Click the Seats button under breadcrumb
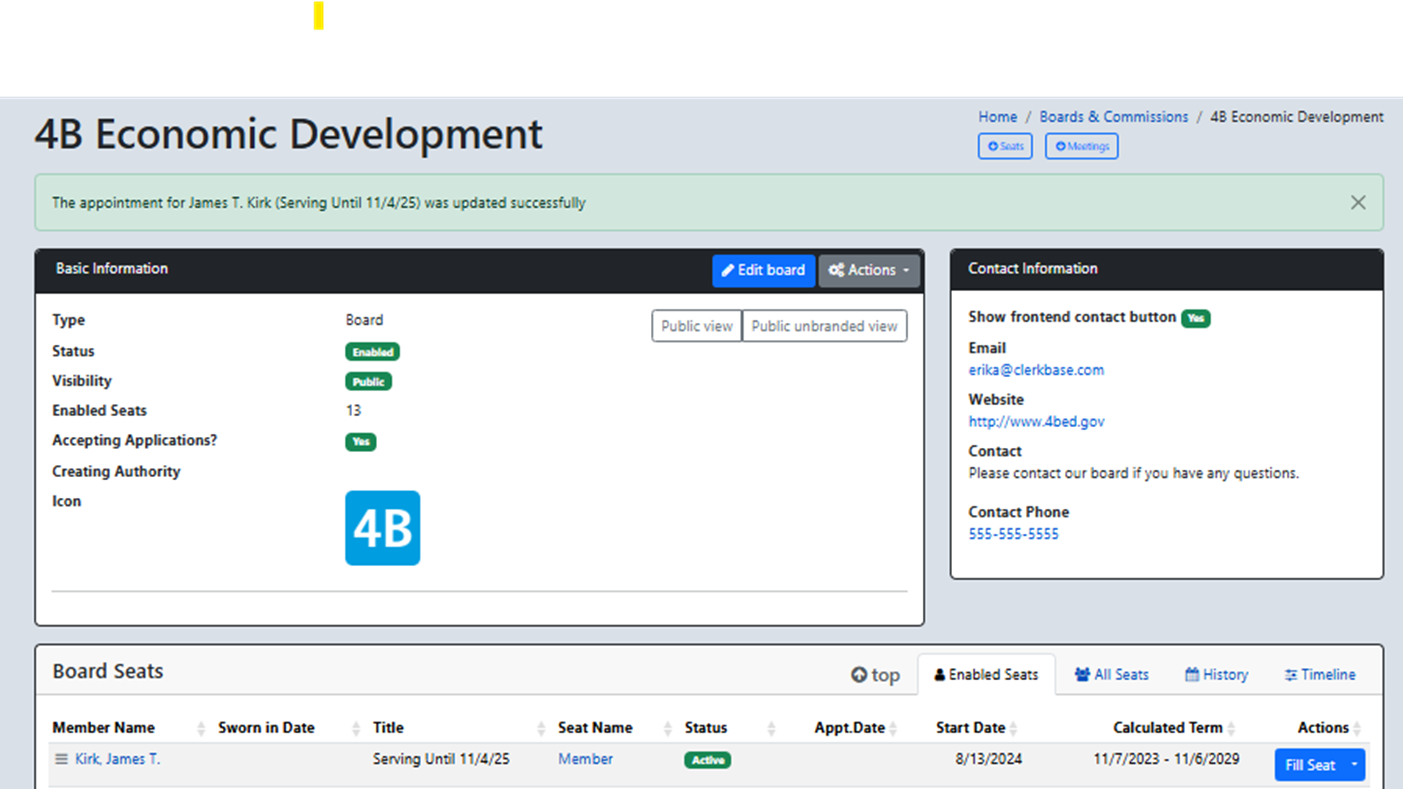 pos(1005,146)
